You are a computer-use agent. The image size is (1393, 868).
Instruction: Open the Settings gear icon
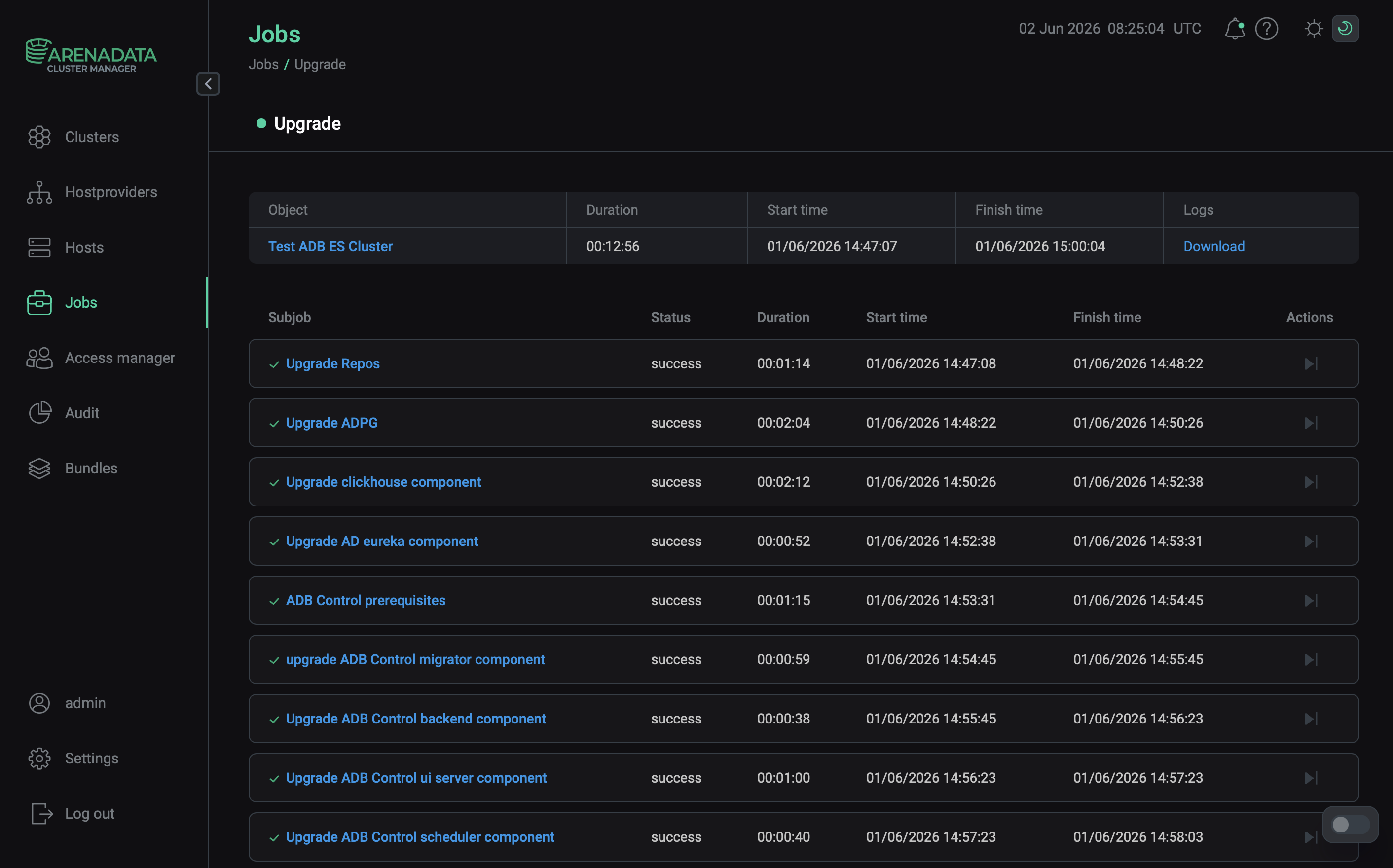39,759
